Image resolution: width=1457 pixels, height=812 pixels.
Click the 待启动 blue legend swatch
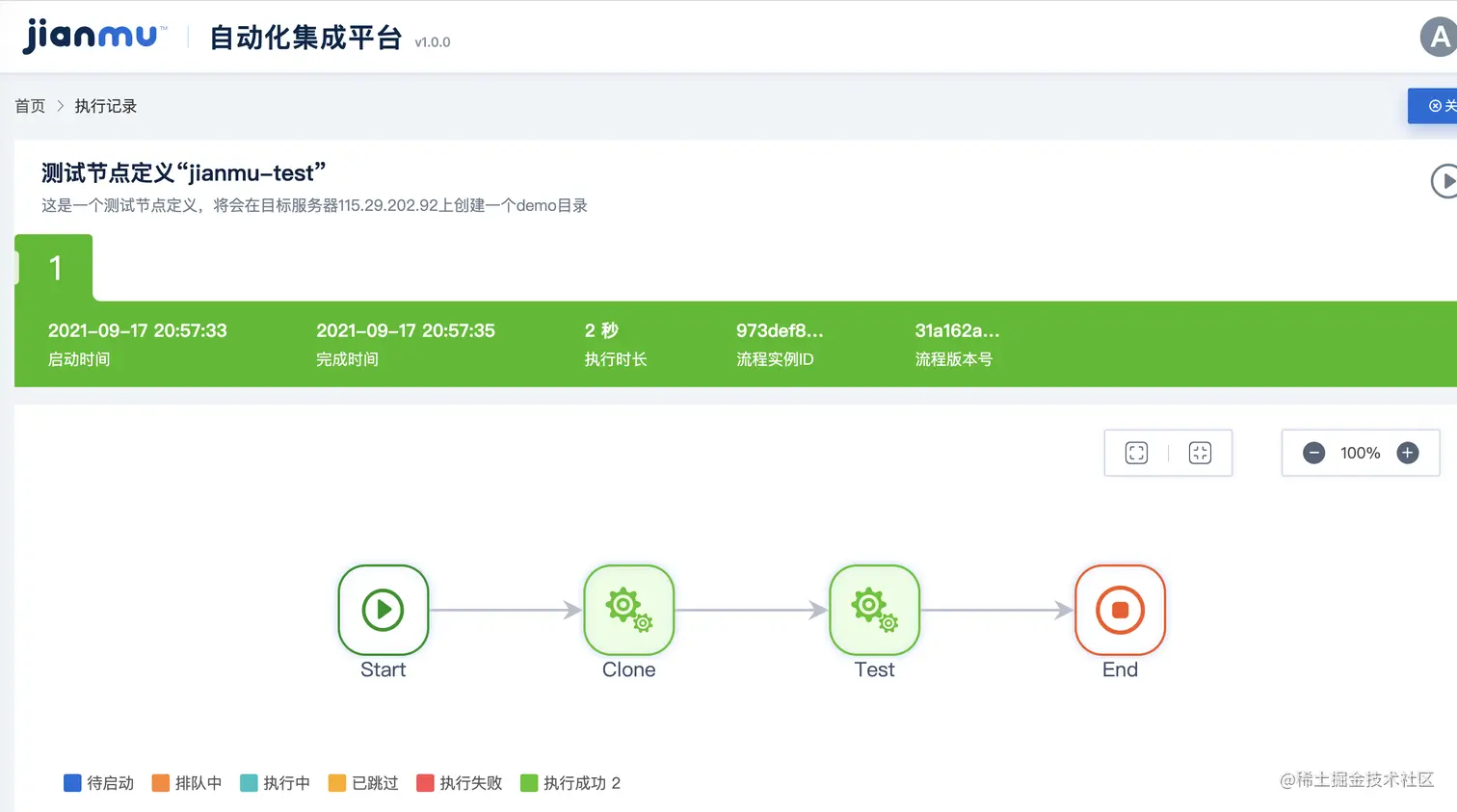pos(72,783)
